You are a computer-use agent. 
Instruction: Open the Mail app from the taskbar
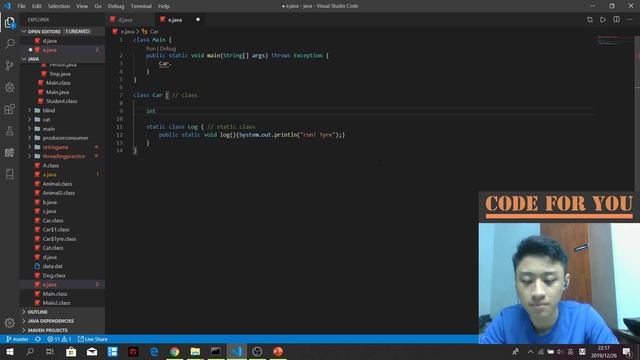[92, 351]
